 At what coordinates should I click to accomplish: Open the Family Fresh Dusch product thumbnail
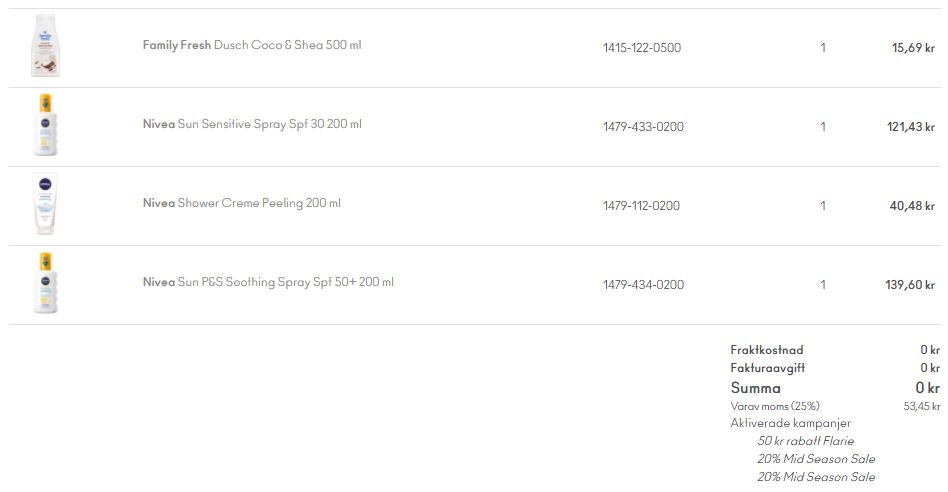pos(45,46)
